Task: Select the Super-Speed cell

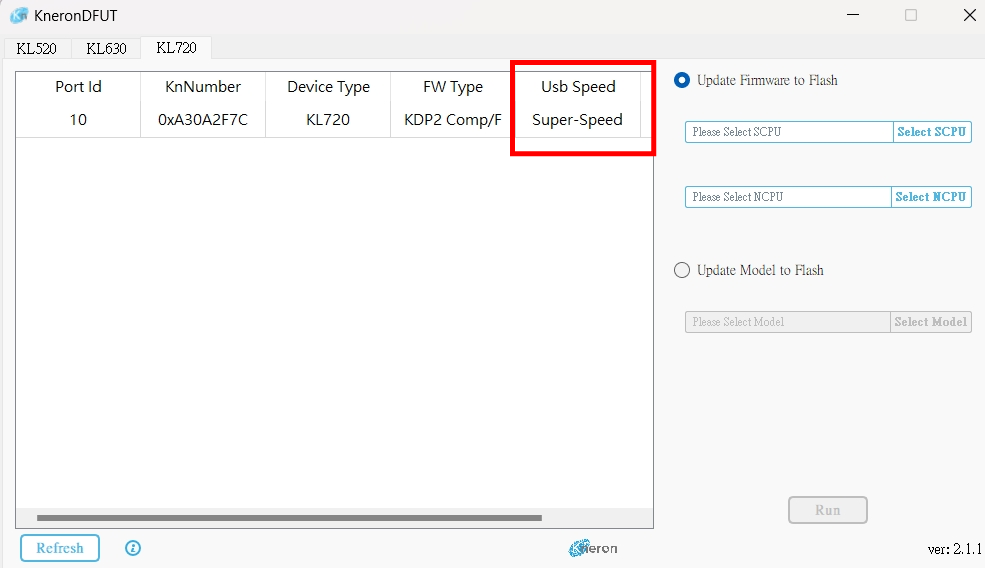Action: pyautogui.click(x=578, y=119)
